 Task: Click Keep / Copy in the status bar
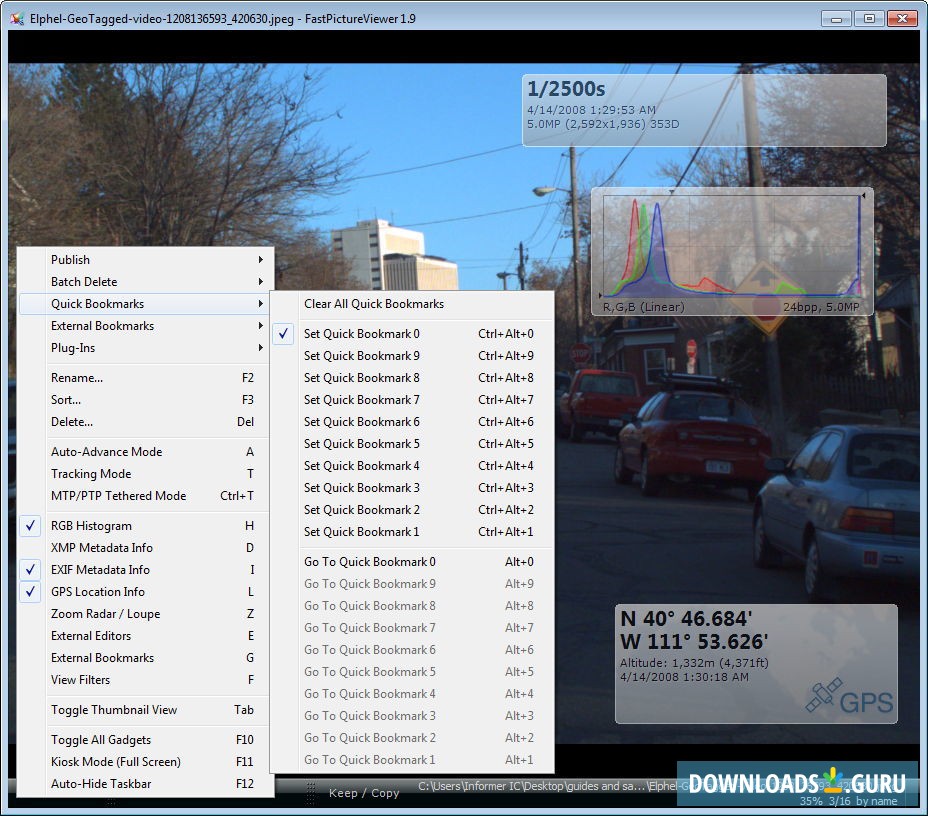click(x=365, y=792)
